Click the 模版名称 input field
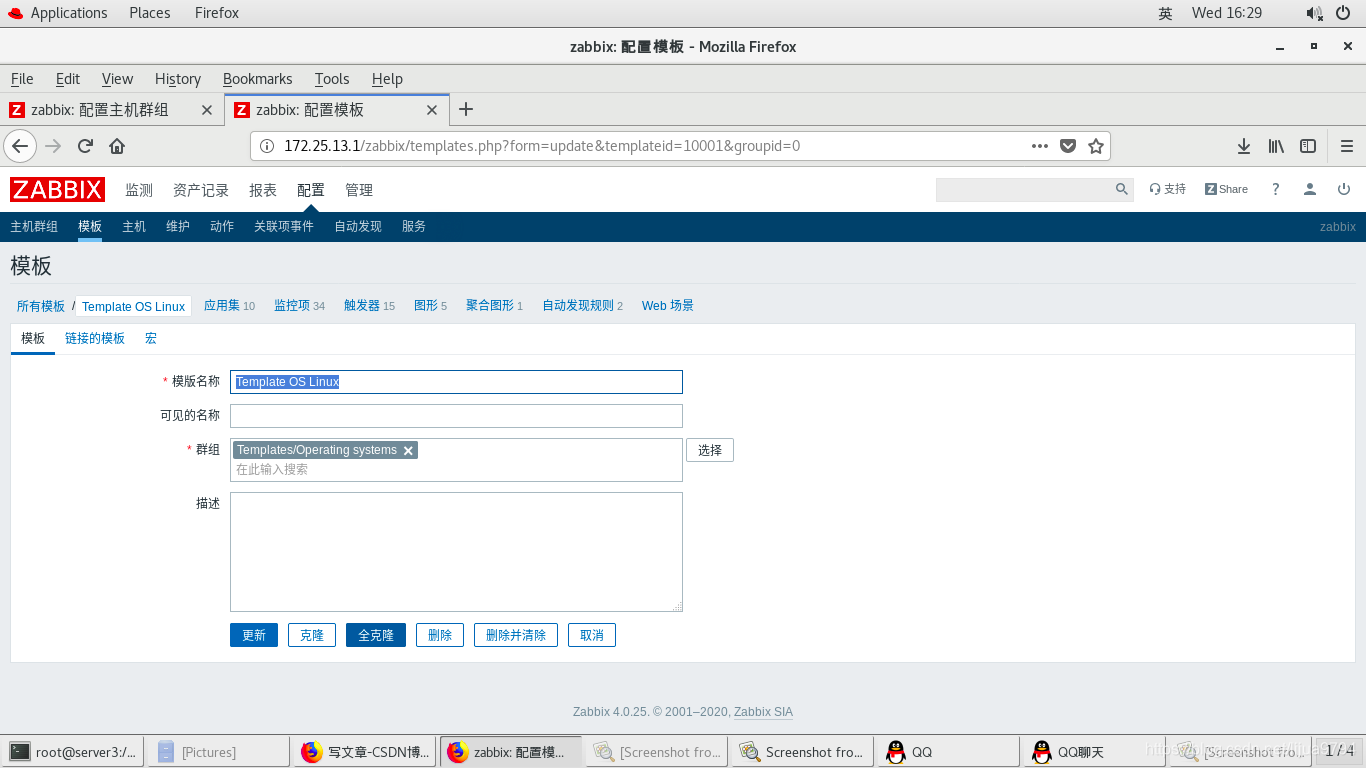The height and width of the screenshot is (768, 1366). pyautogui.click(x=456, y=382)
